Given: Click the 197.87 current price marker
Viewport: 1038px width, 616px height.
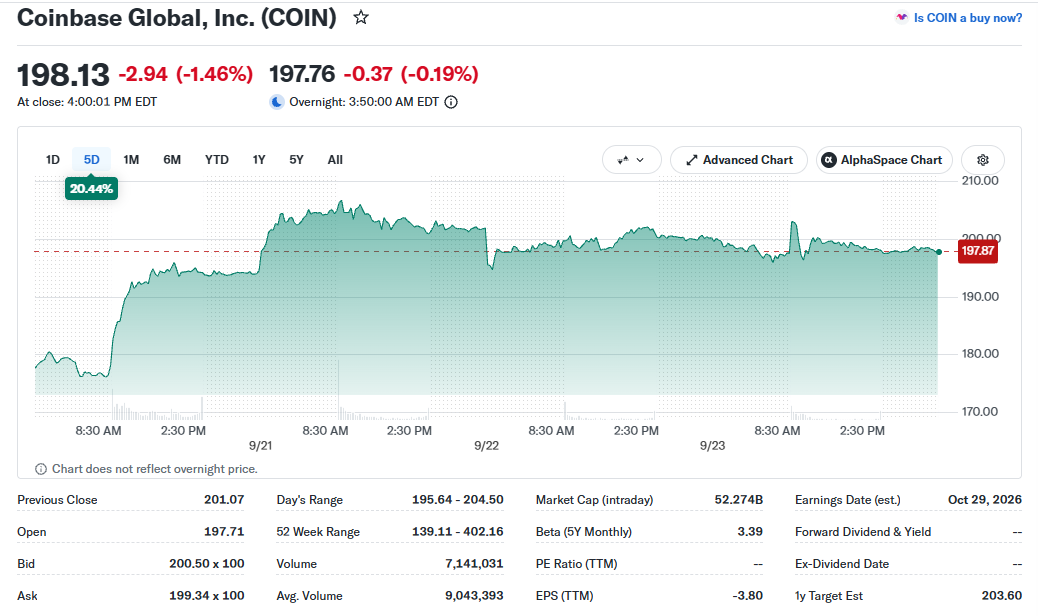Looking at the screenshot, I should pyautogui.click(x=978, y=251).
